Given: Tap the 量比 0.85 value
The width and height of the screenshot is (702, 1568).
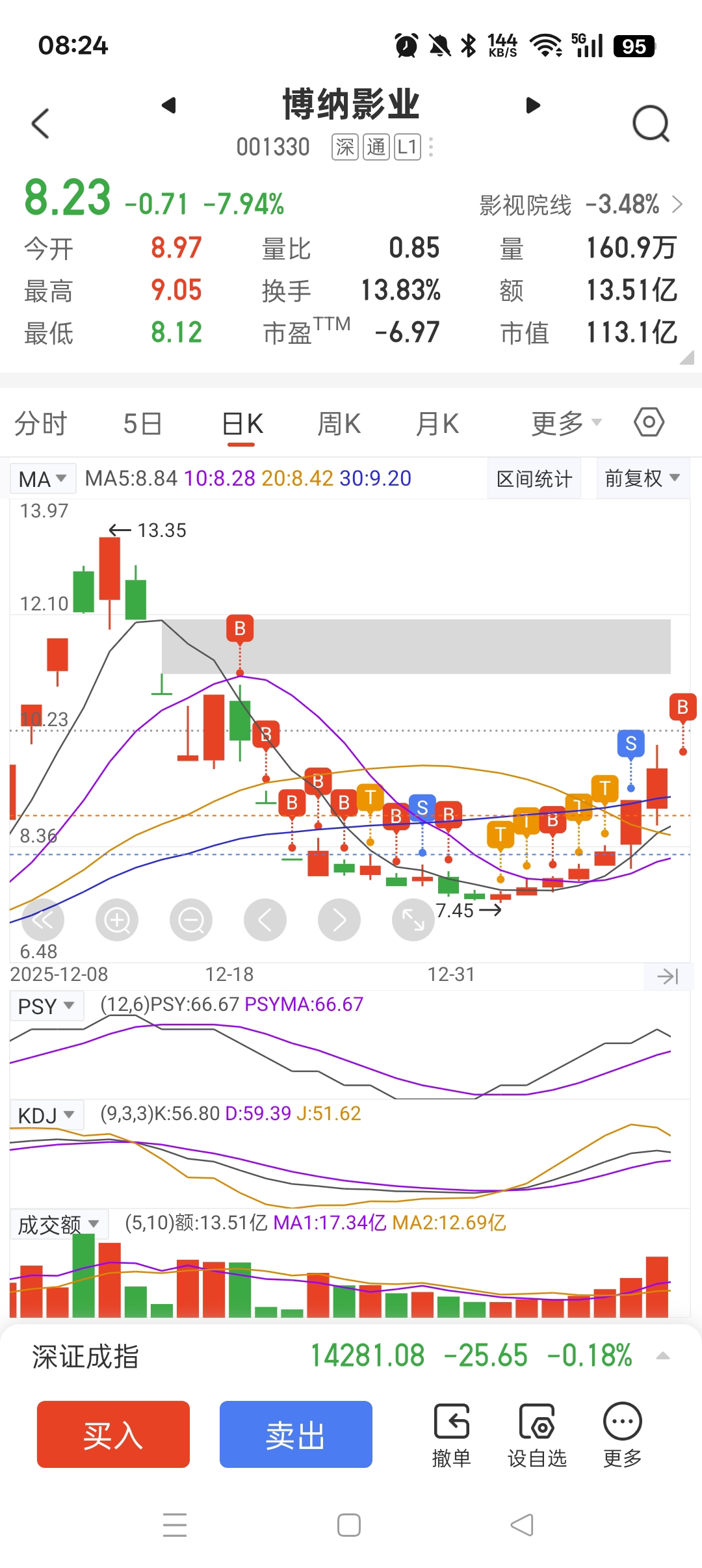Looking at the screenshot, I should pyautogui.click(x=414, y=248).
